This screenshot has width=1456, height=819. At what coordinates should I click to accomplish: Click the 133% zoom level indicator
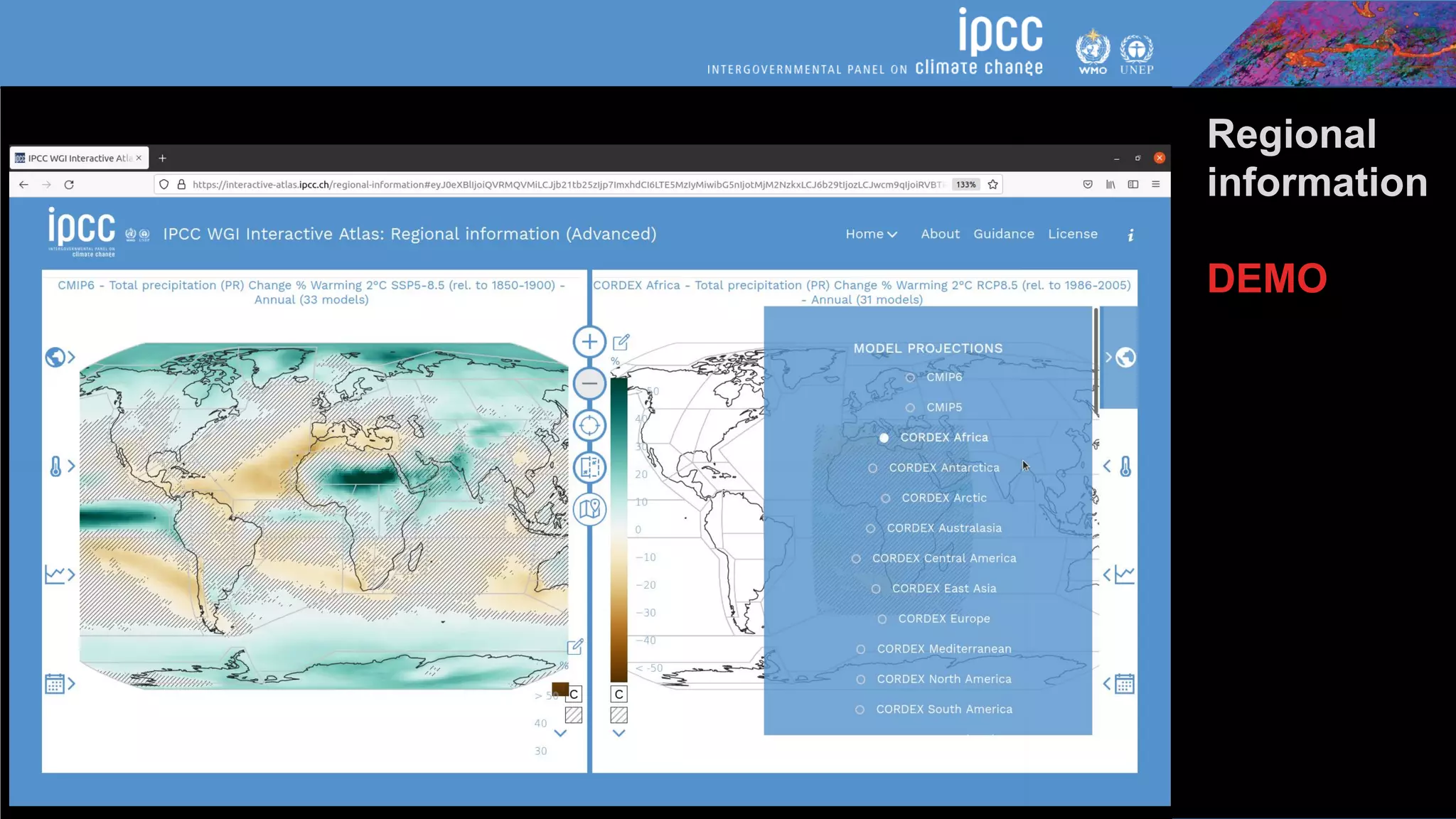coord(965,185)
